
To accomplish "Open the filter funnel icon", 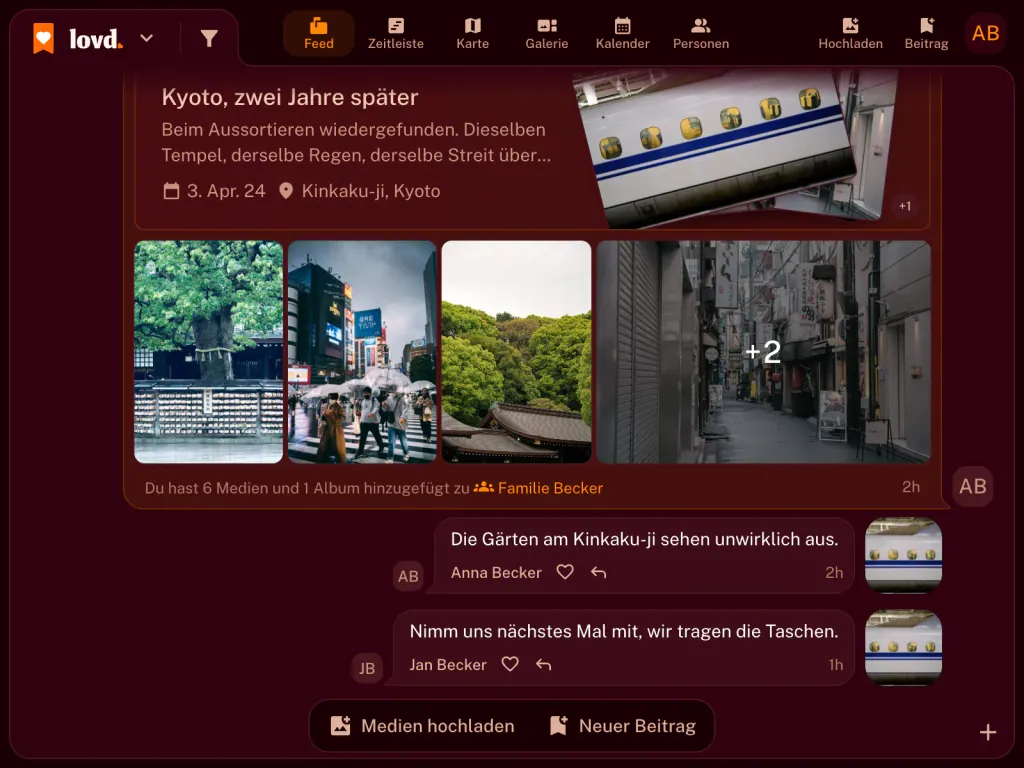I will (x=209, y=39).
